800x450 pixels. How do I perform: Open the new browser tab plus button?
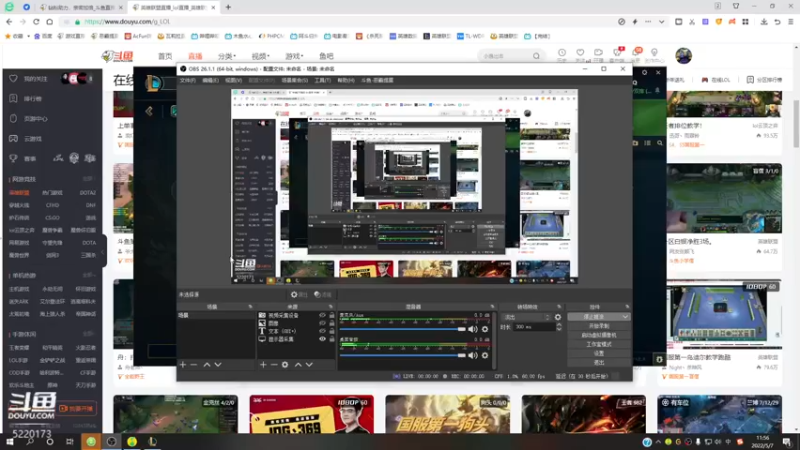[x=228, y=7]
